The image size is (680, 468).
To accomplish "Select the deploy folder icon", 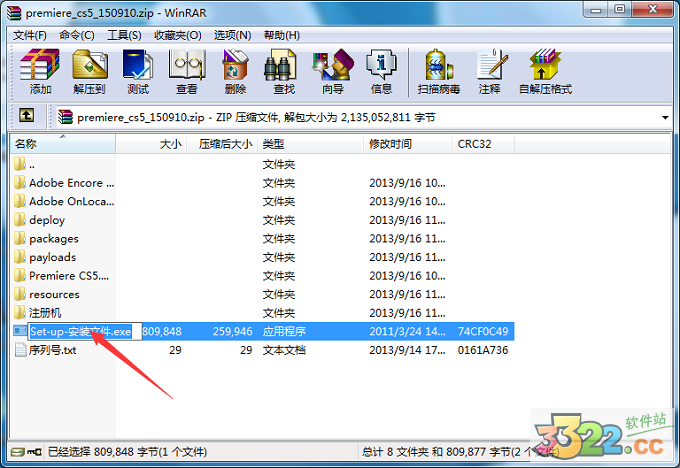I will pos(20,220).
